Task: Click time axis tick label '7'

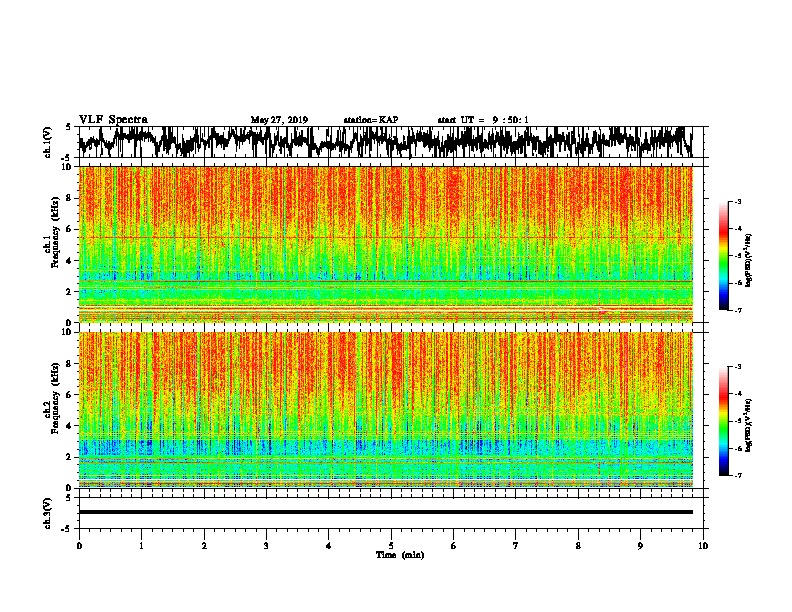Action: (516, 546)
